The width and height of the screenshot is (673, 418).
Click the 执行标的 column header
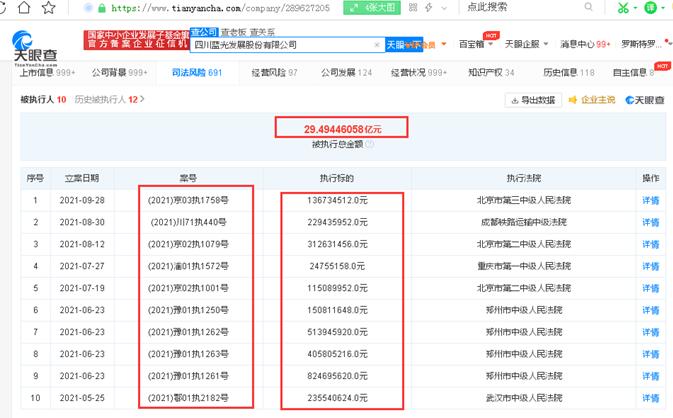pos(336,178)
